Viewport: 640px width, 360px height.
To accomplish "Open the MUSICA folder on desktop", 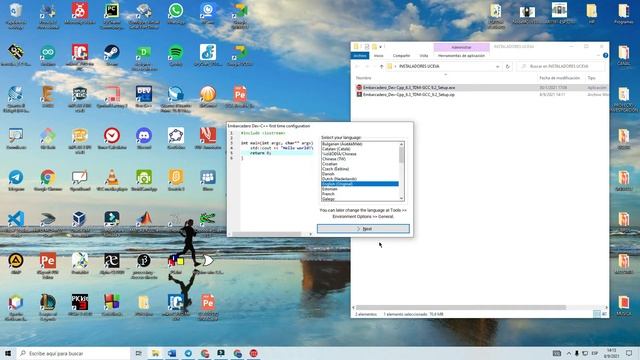I will (x=624, y=305).
